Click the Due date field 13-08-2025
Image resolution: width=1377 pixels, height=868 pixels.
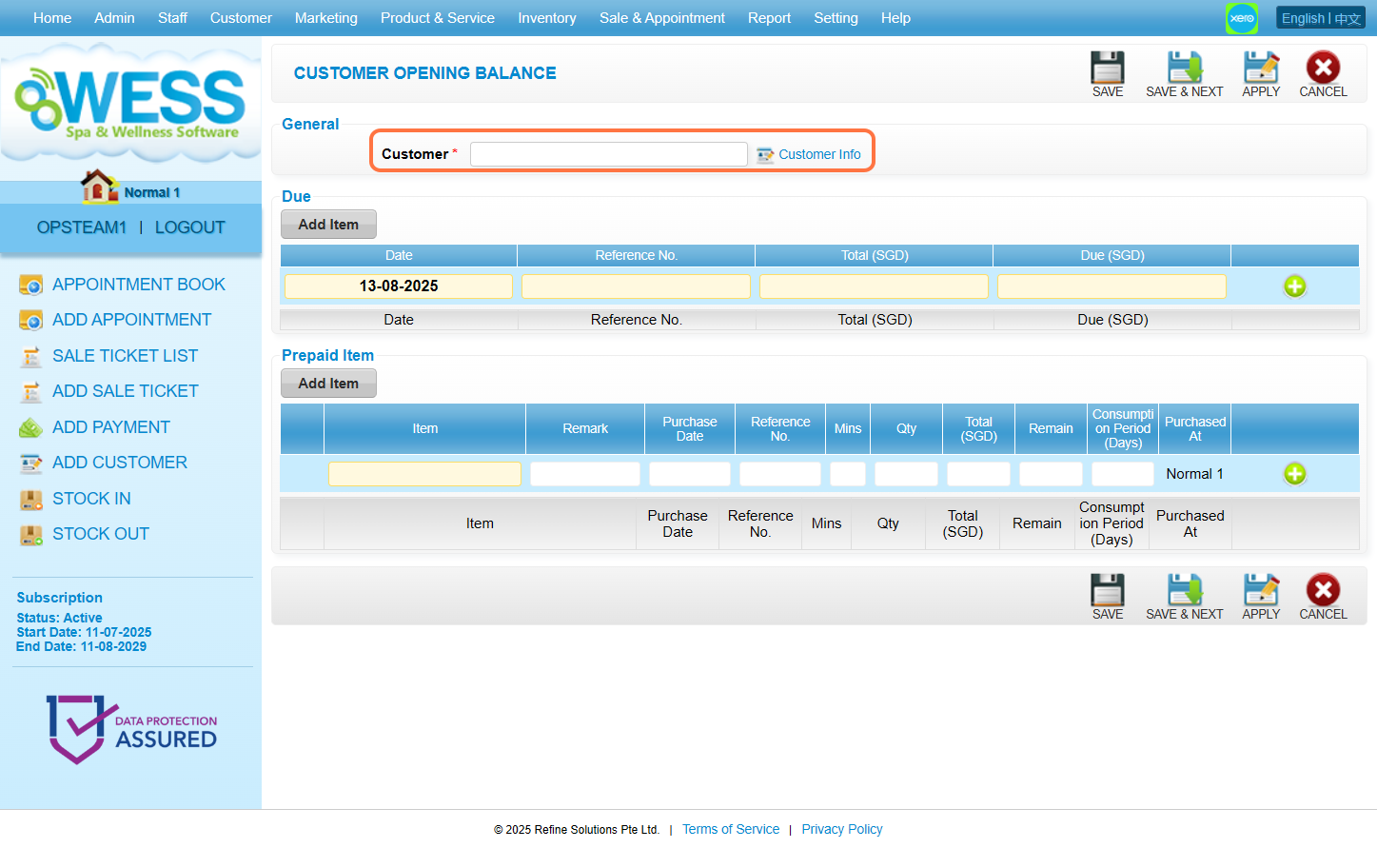coord(399,286)
